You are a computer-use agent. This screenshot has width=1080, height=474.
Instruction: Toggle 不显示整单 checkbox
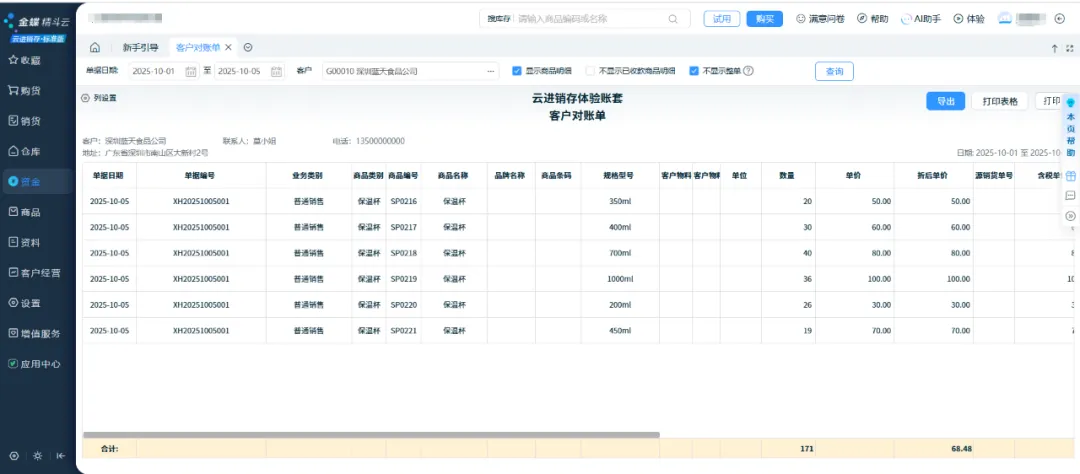[694, 71]
